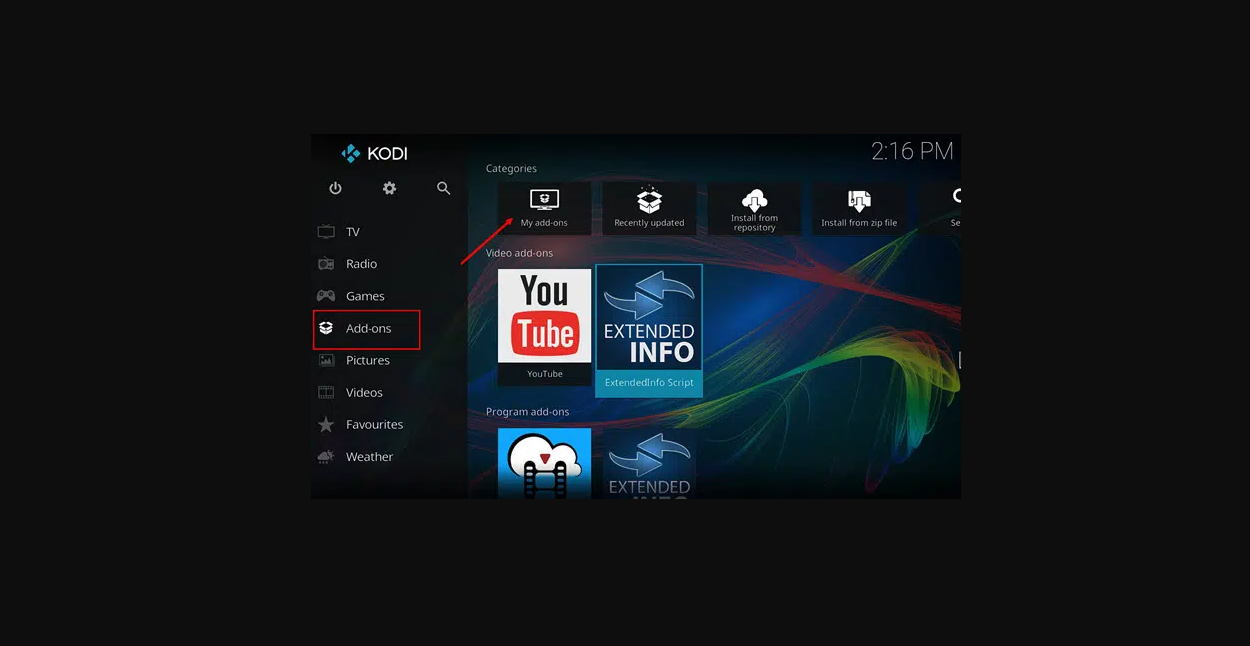Click the Weather cloud icon
This screenshot has height=646, width=1250.
pyautogui.click(x=326, y=457)
